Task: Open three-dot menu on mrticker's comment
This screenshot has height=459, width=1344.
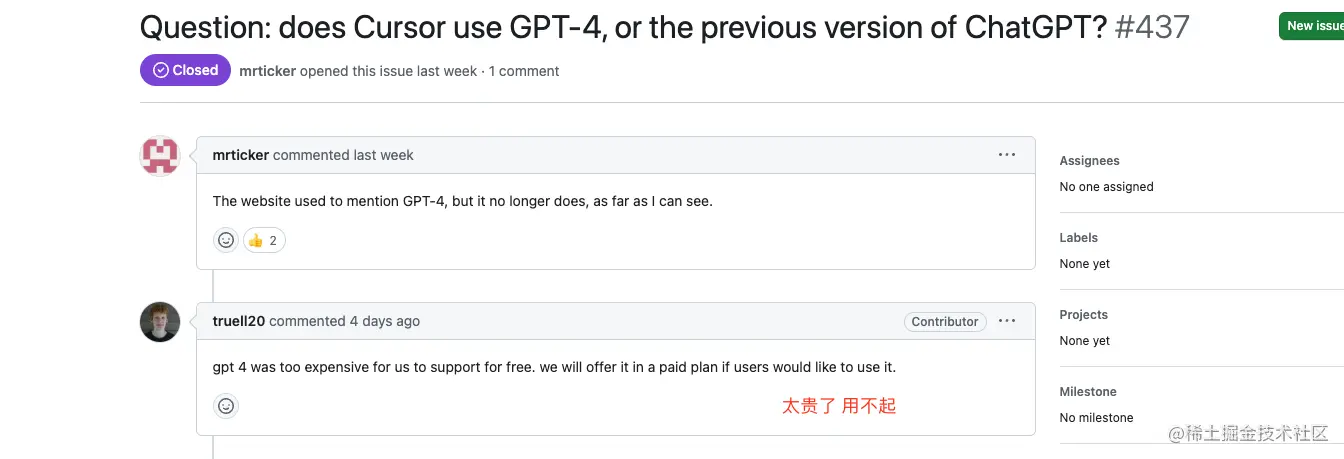Action: click(1007, 155)
